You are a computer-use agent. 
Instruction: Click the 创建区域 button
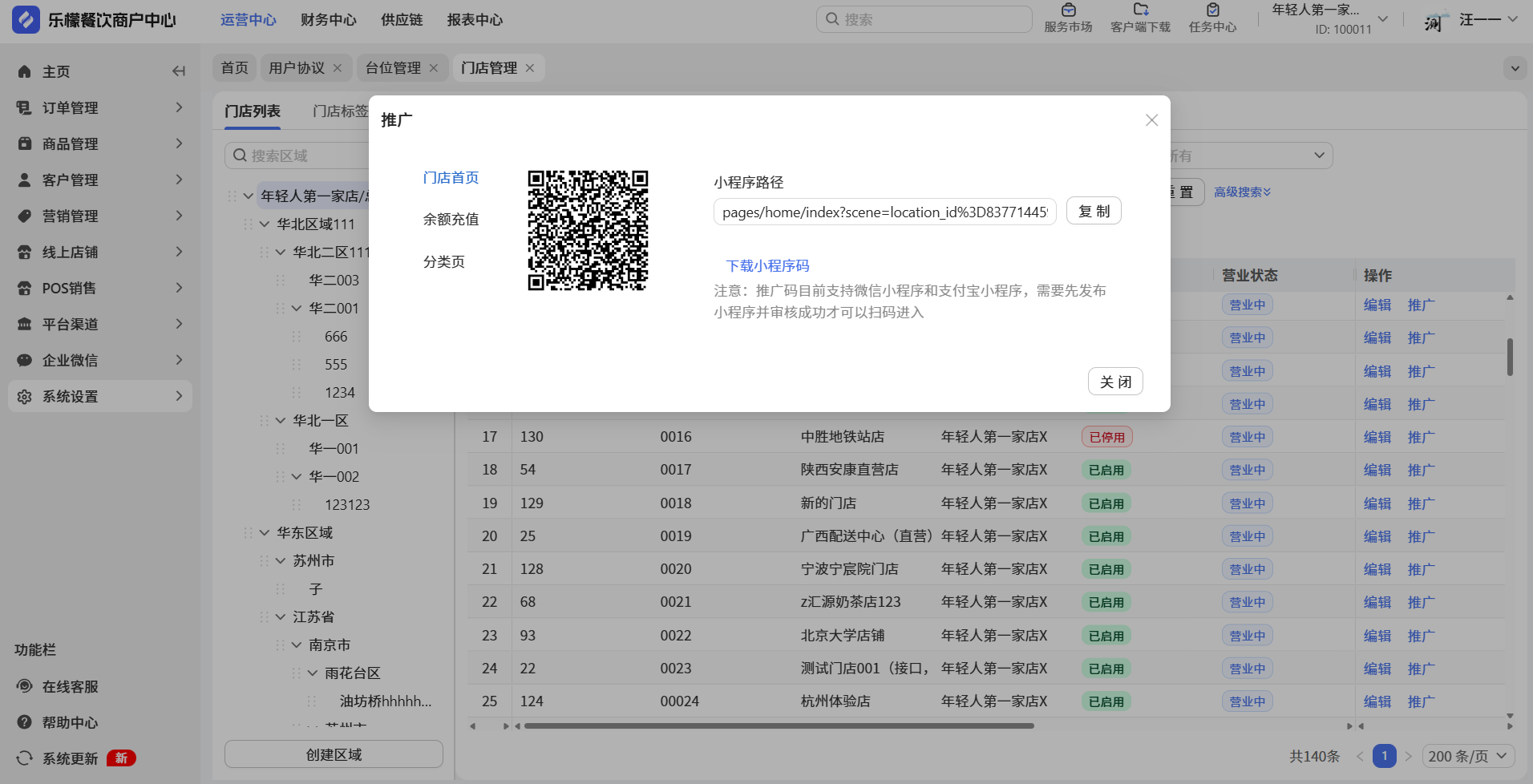[x=334, y=754]
